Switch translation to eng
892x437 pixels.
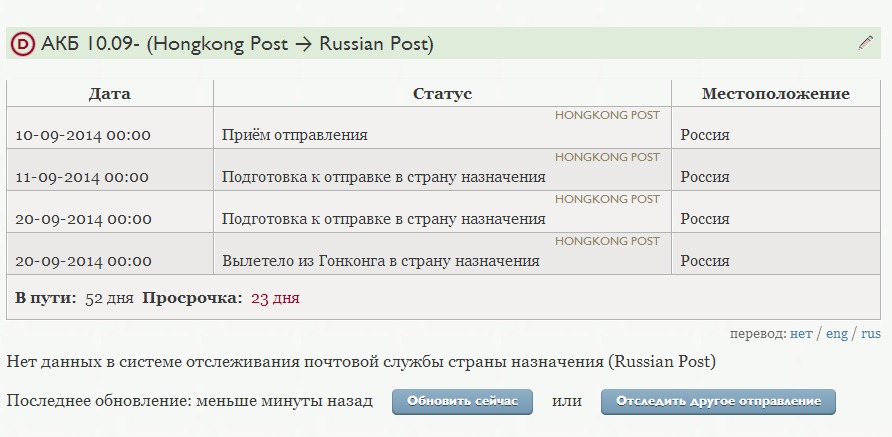(837, 334)
